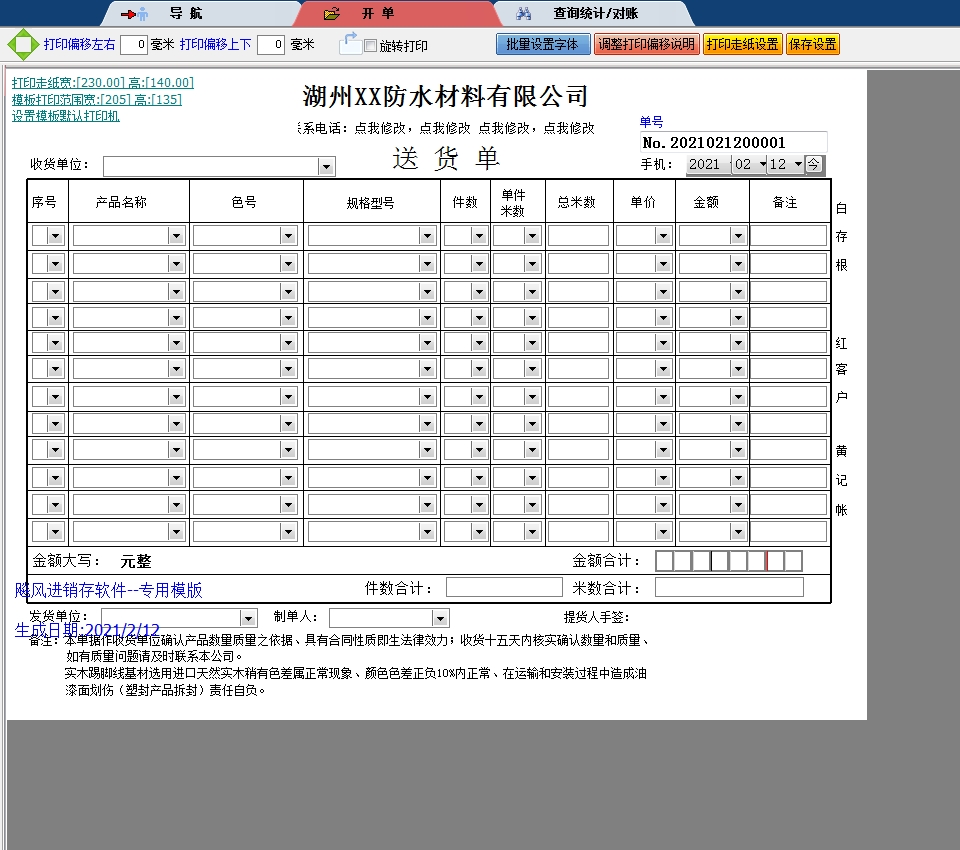Open the month dropdown in date field
Image resolution: width=960 pixels, height=850 pixels.
[x=762, y=164]
